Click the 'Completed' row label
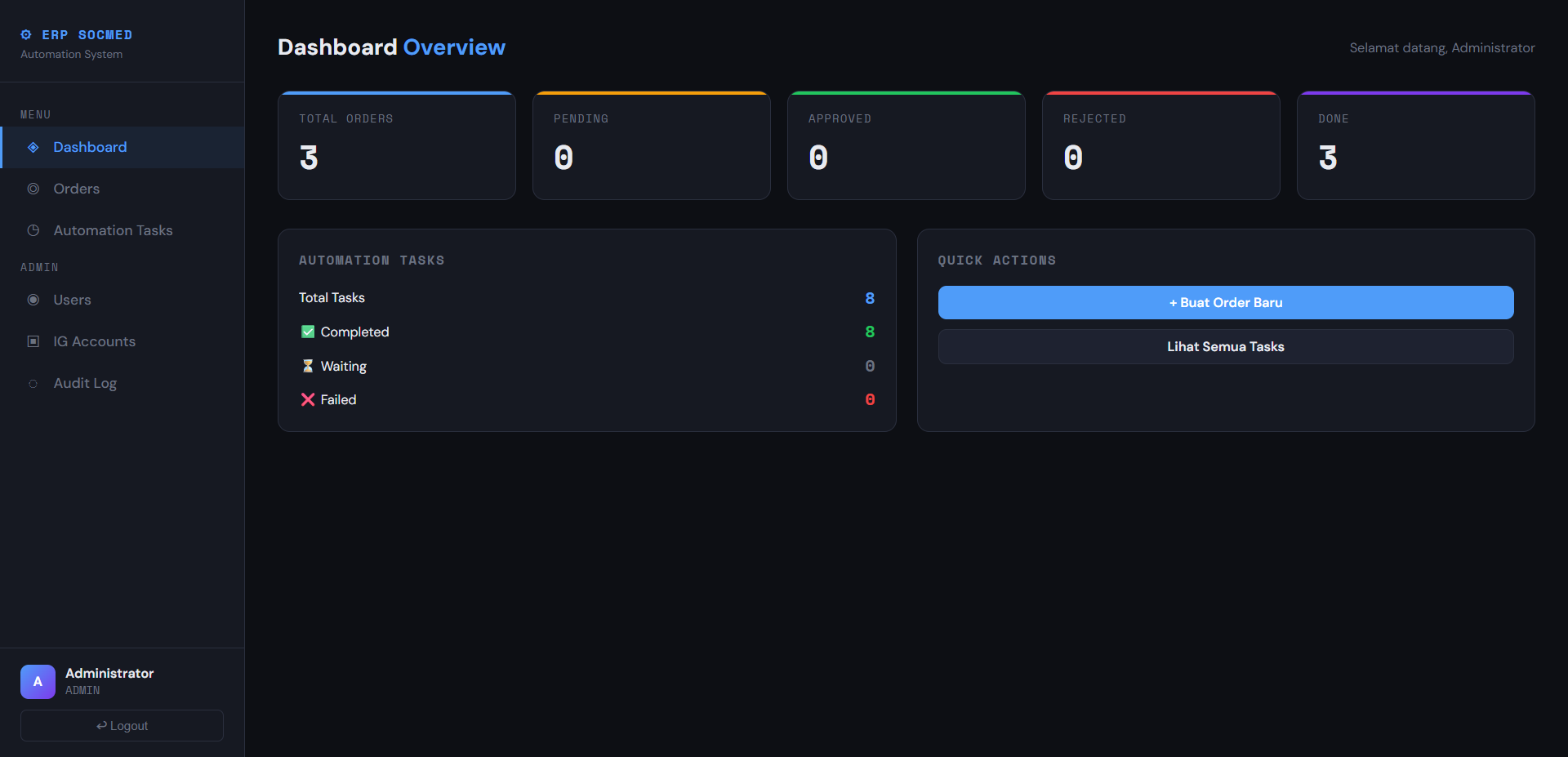1568x757 pixels. click(354, 332)
